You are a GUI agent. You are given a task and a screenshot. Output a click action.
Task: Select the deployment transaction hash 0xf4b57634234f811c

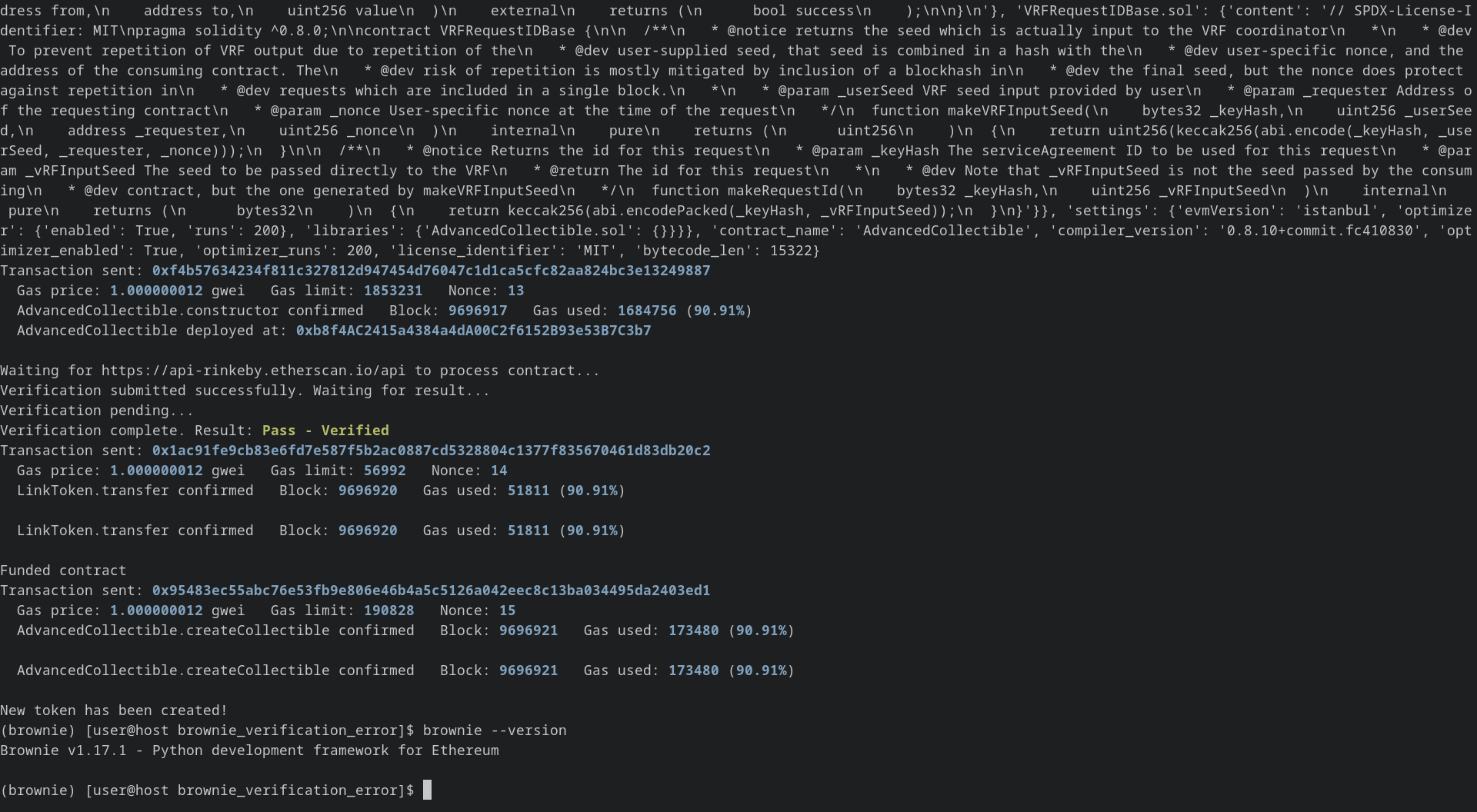pyautogui.click(x=431, y=271)
